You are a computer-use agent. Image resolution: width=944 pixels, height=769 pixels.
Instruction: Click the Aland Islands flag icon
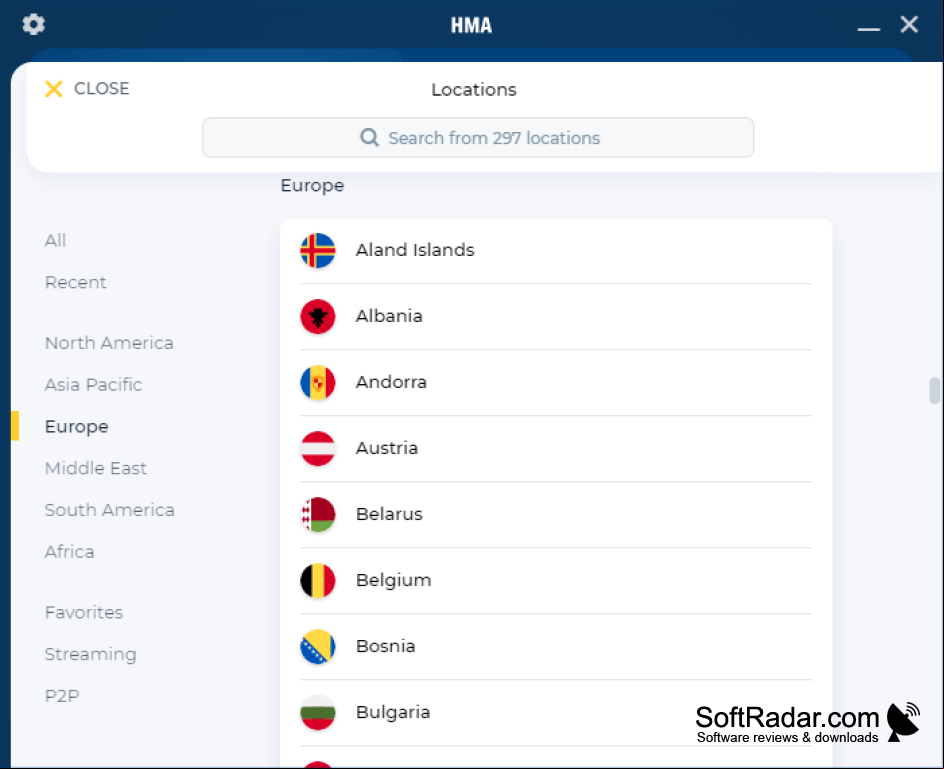[x=318, y=251]
